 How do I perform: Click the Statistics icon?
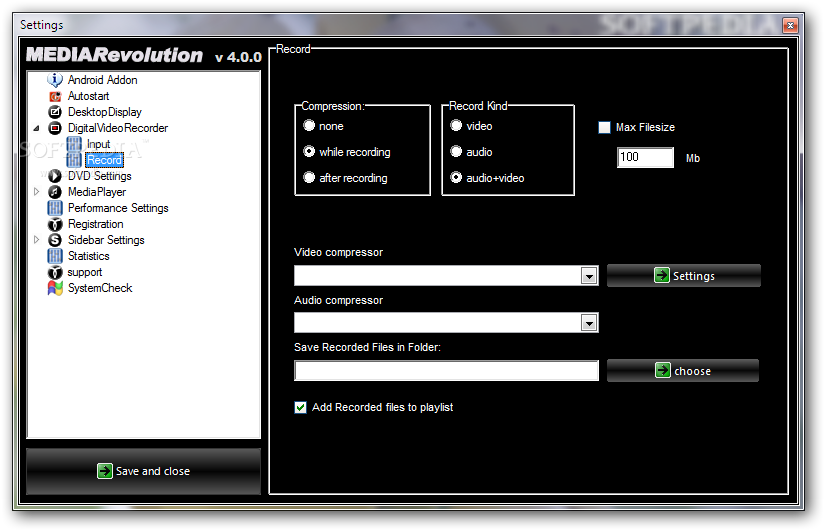tap(55, 256)
